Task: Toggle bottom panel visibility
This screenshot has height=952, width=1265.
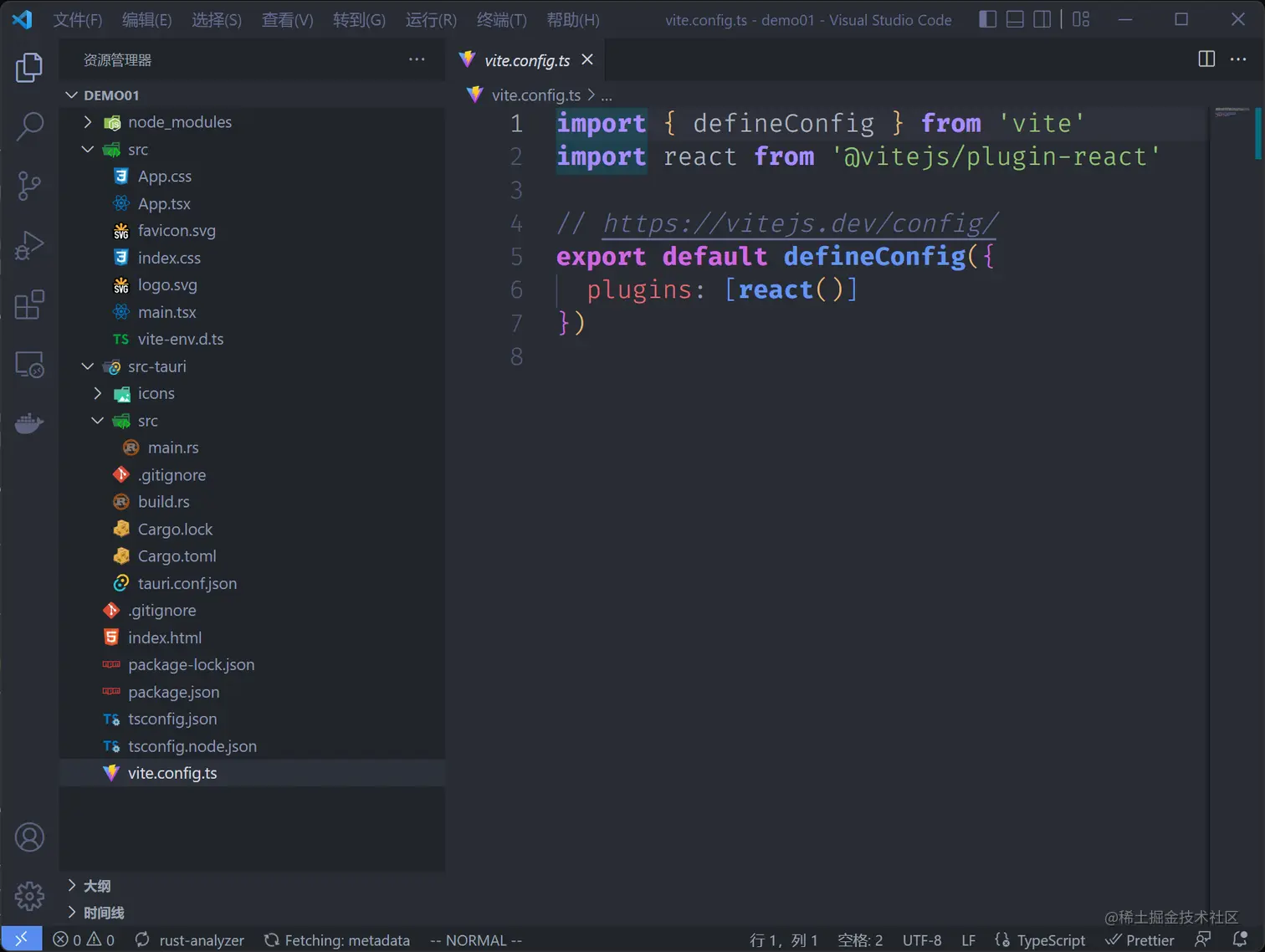Action: [1015, 18]
